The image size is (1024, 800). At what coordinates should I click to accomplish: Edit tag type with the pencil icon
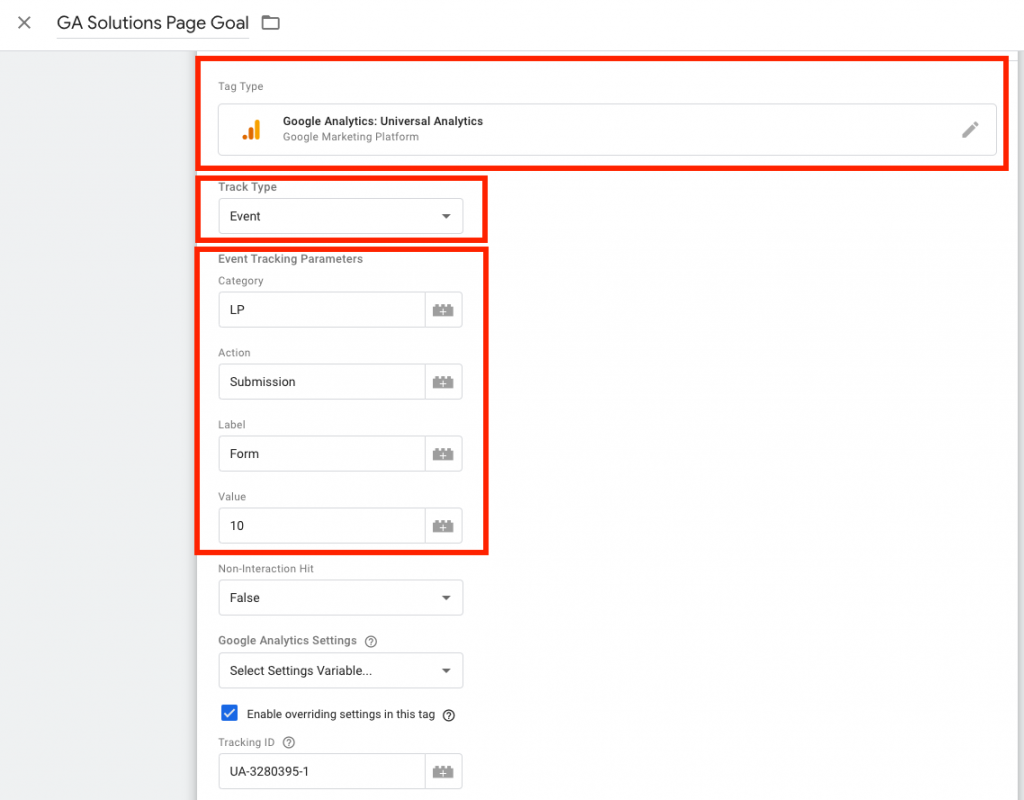[x=970, y=129]
